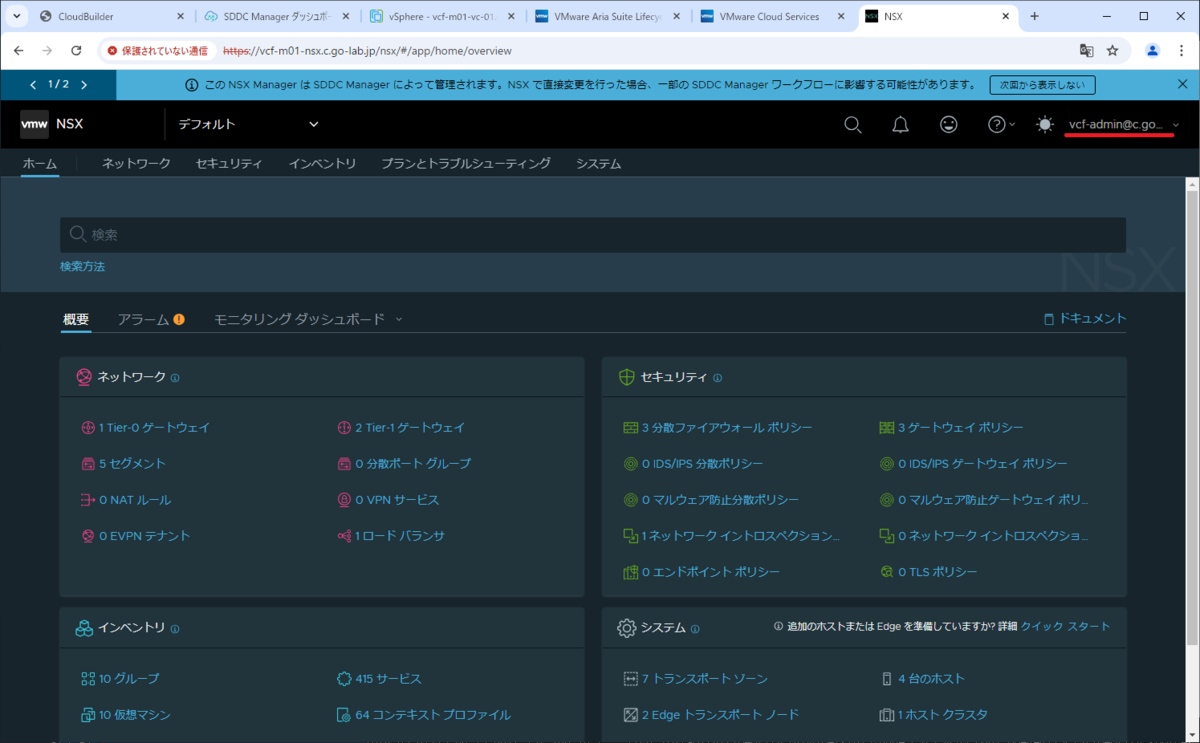Switch to SDDC Manager browser tab
This screenshot has height=743, width=1200.
point(277,17)
